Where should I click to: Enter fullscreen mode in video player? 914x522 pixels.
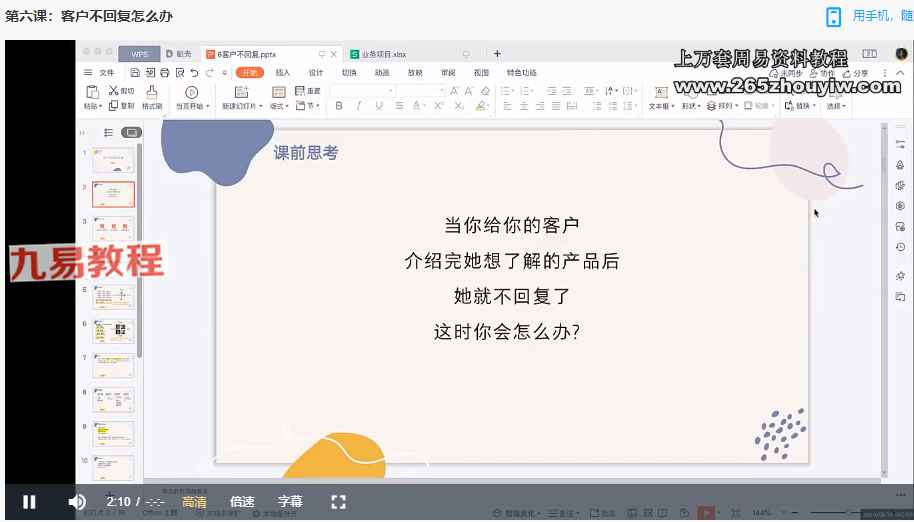click(x=338, y=502)
